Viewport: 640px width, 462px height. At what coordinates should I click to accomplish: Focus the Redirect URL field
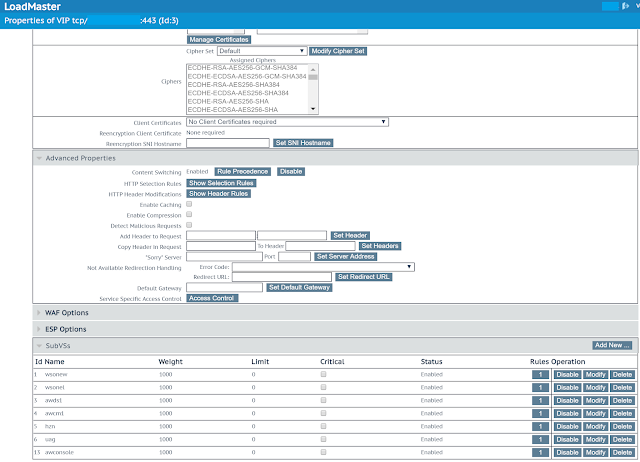click(282, 277)
